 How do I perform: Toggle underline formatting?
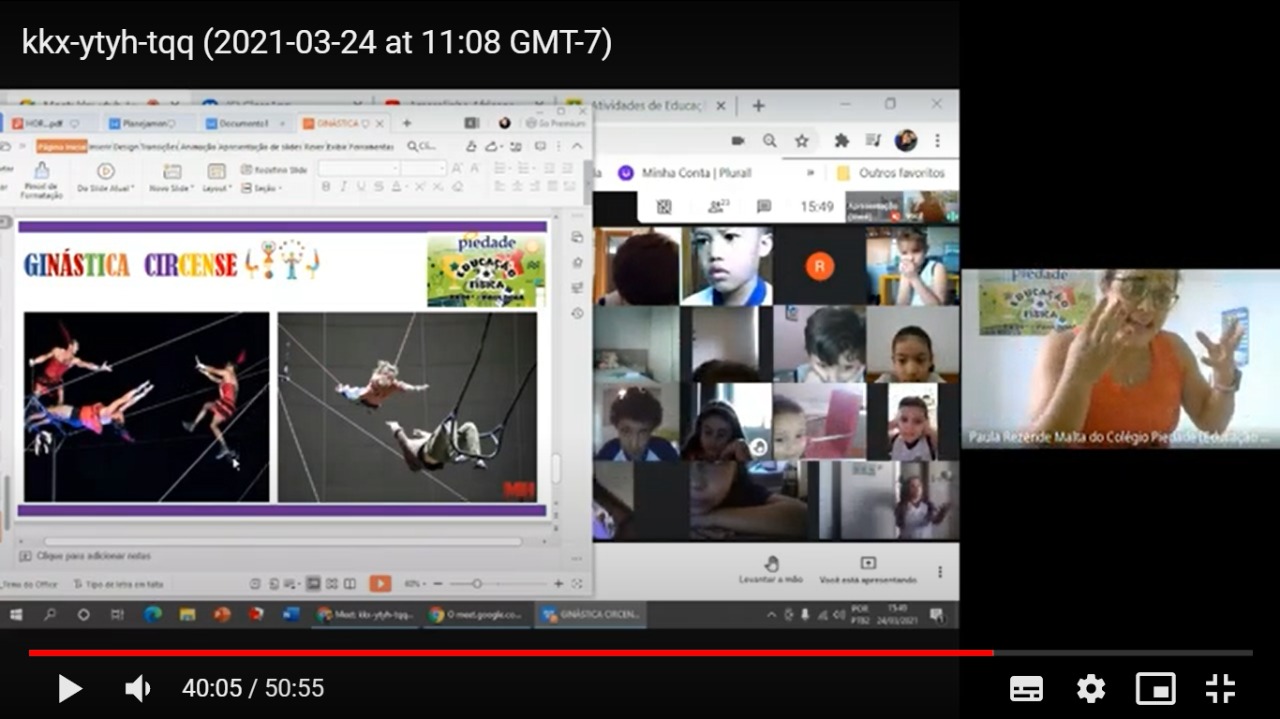[359, 187]
